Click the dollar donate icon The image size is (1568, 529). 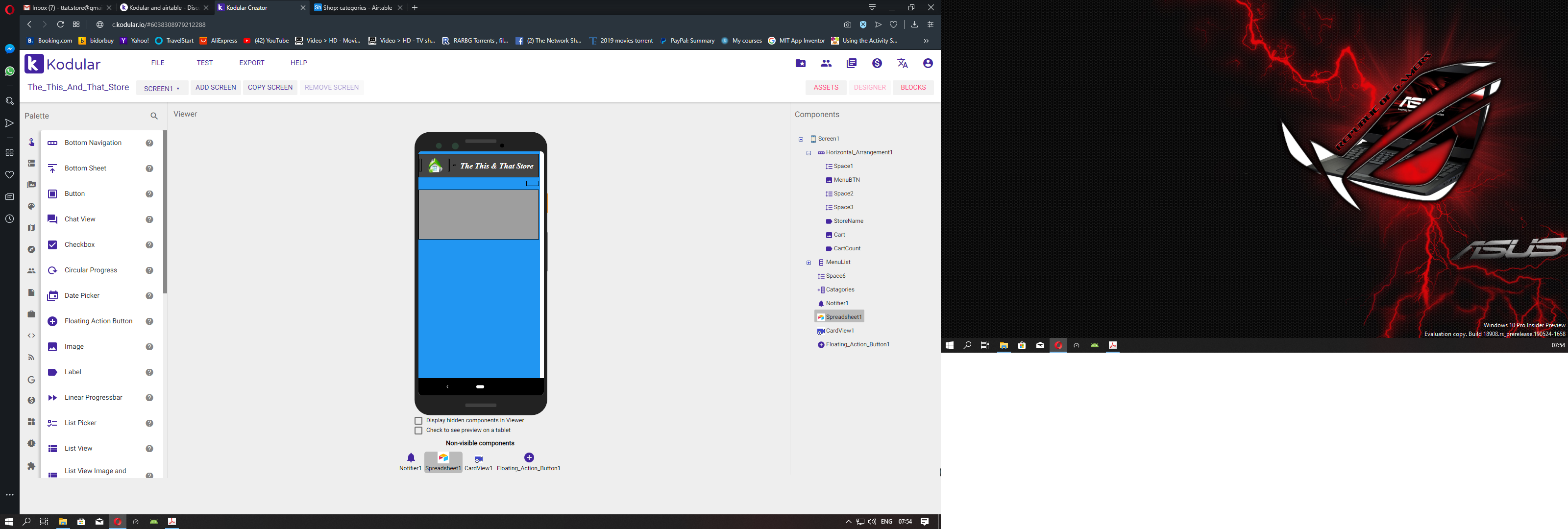pos(877,63)
